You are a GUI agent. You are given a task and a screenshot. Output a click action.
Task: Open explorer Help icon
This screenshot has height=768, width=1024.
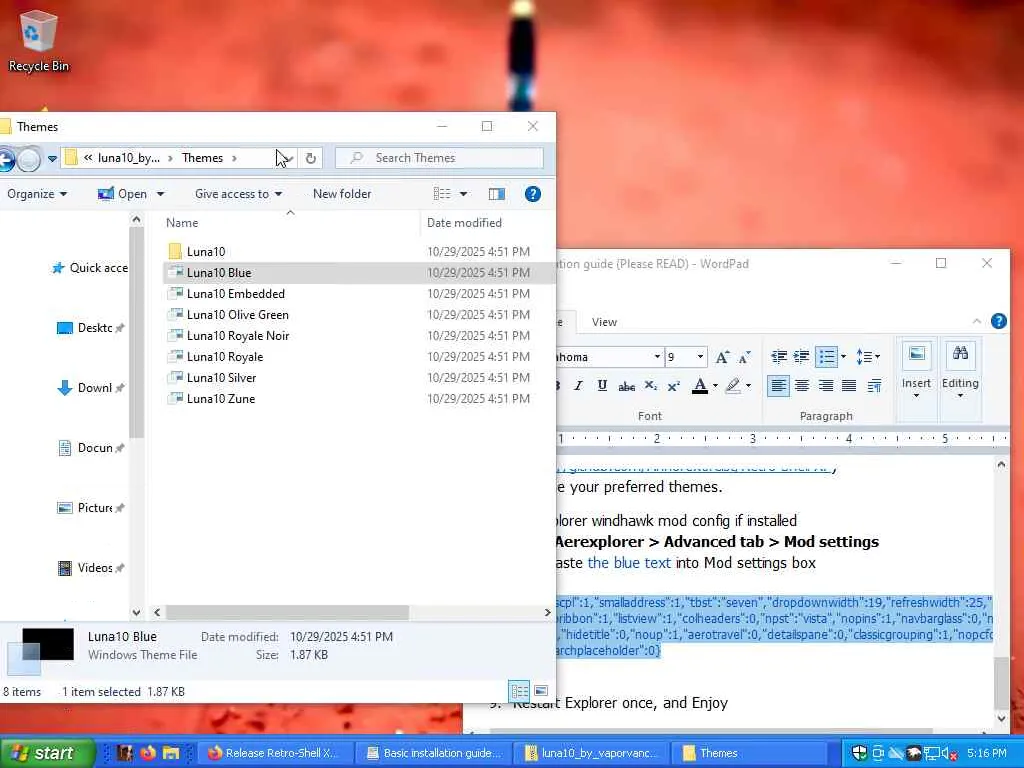click(533, 194)
